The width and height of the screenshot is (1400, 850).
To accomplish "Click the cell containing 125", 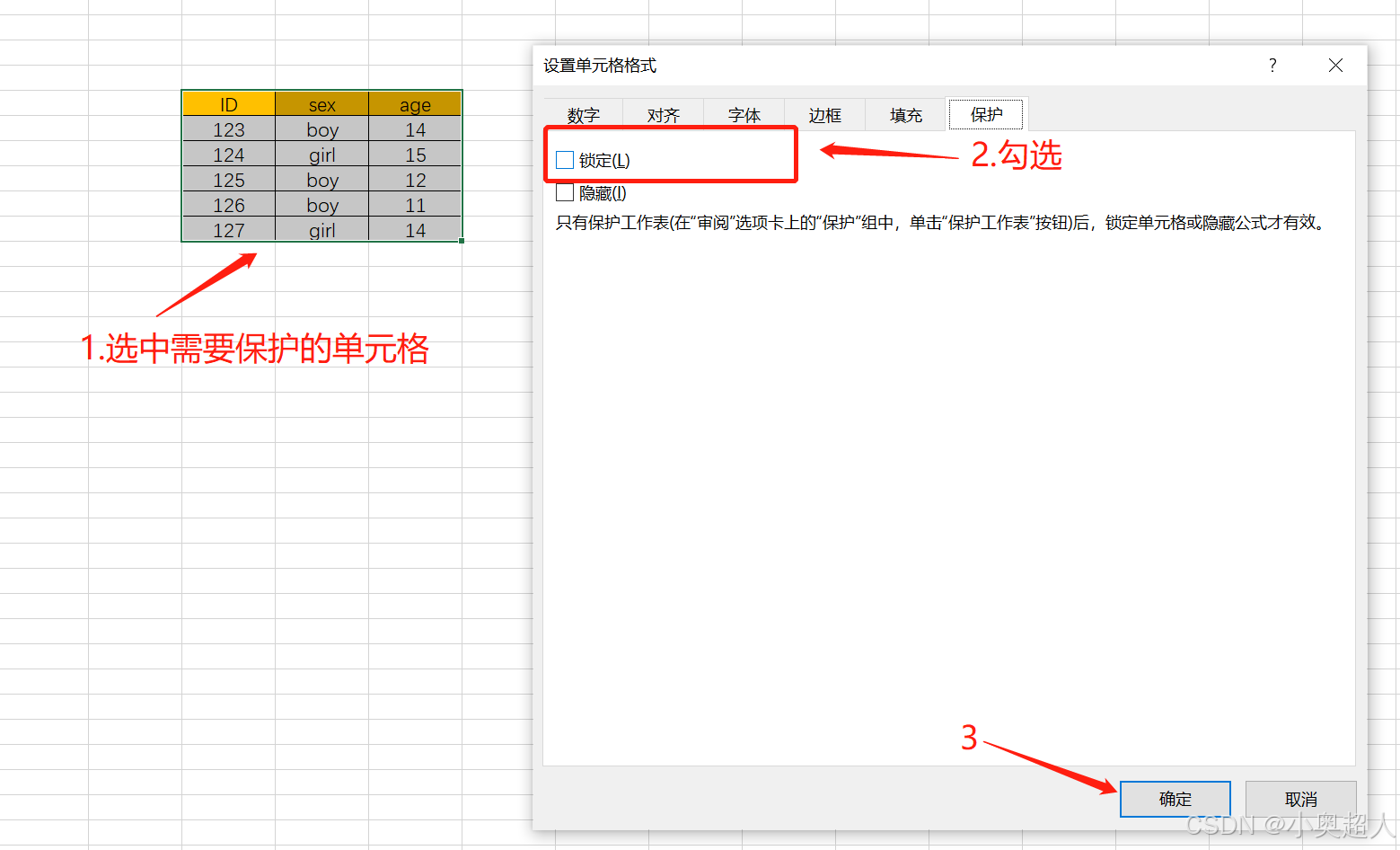I will pyautogui.click(x=229, y=180).
